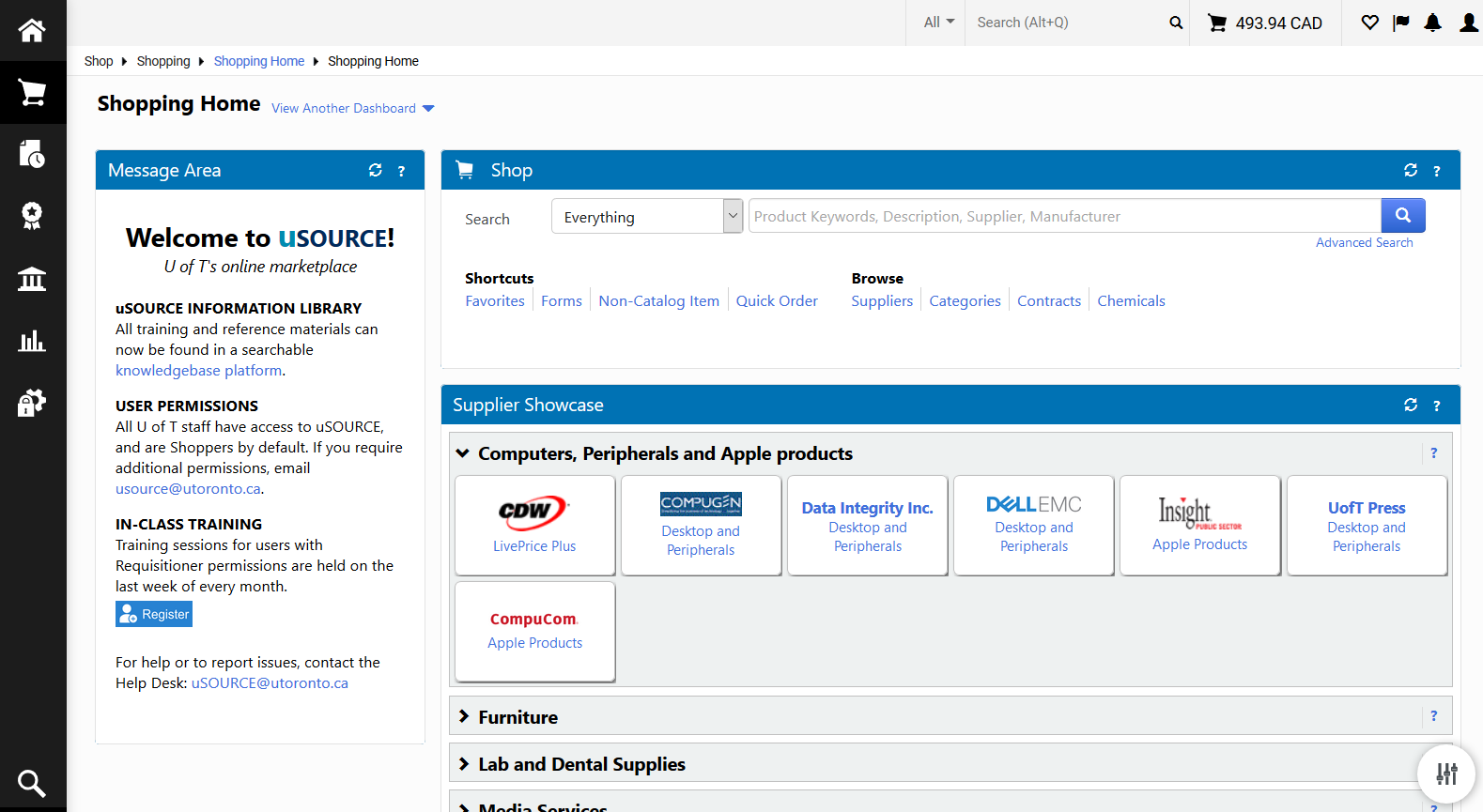The height and width of the screenshot is (812, 1483).
Task: Click the notifications bell icon
Action: [x=1432, y=23]
